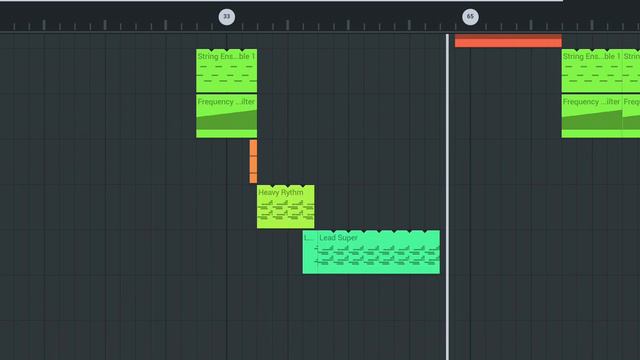Select the narrow orange clip below the Frequency filter

click(x=253, y=161)
